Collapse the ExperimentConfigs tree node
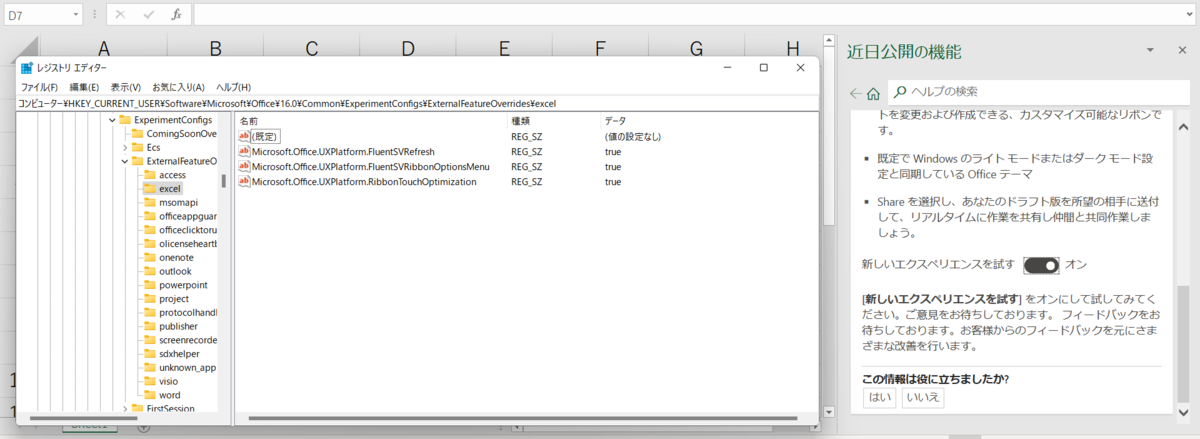Viewport: 1200px width, 439px height. coord(110,120)
